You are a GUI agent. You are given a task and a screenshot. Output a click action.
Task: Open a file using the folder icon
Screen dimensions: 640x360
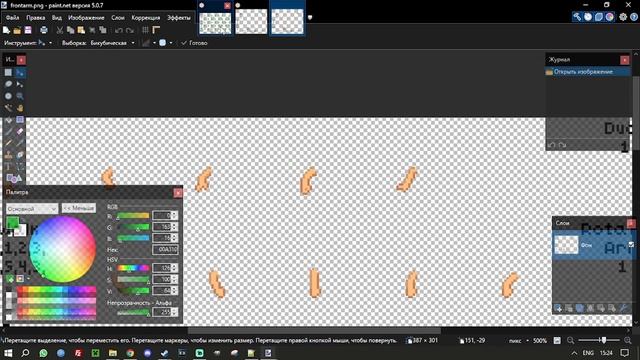(x=17, y=30)
